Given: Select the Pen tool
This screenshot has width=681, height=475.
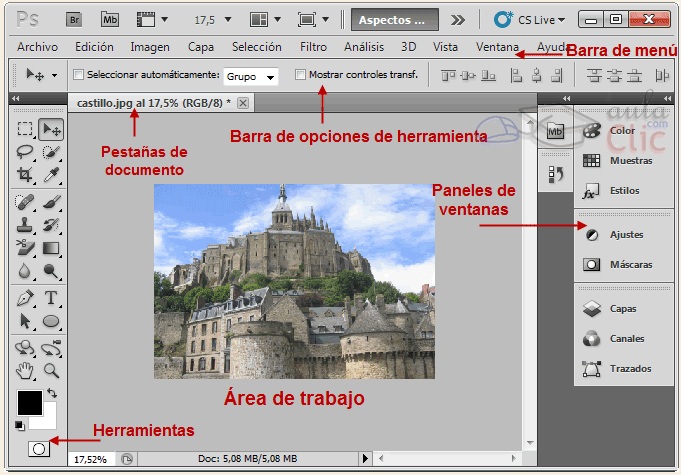Looking at the screenshot, I should click(25, 298).
